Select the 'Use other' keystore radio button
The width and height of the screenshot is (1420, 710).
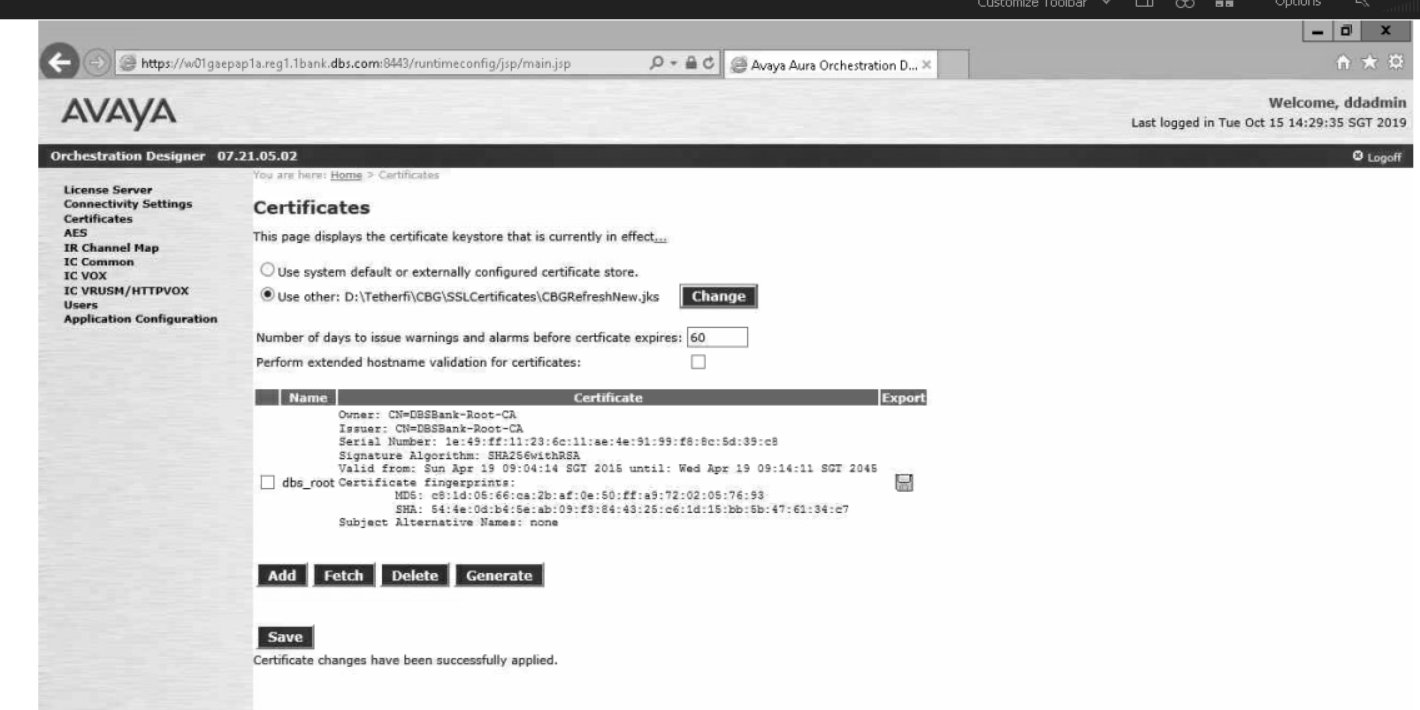tap(266, 296)
